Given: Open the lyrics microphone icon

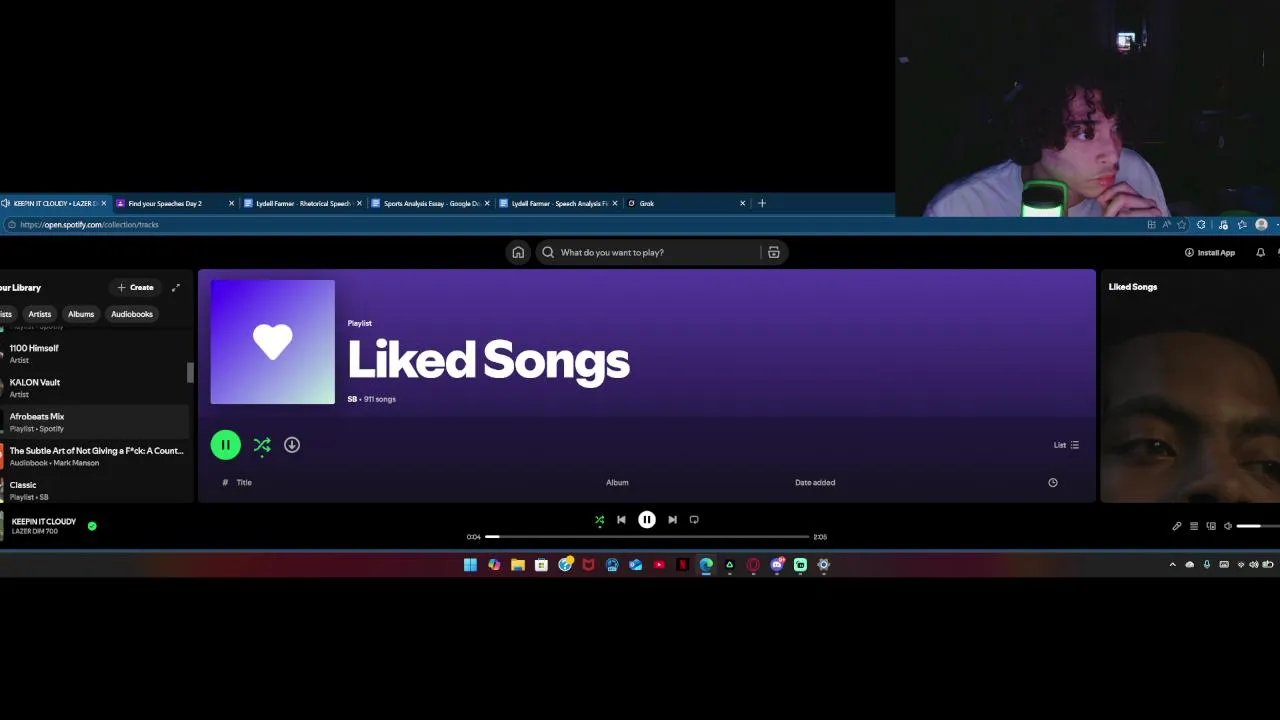Looking at the screenshot, I should click(1177, 526).
